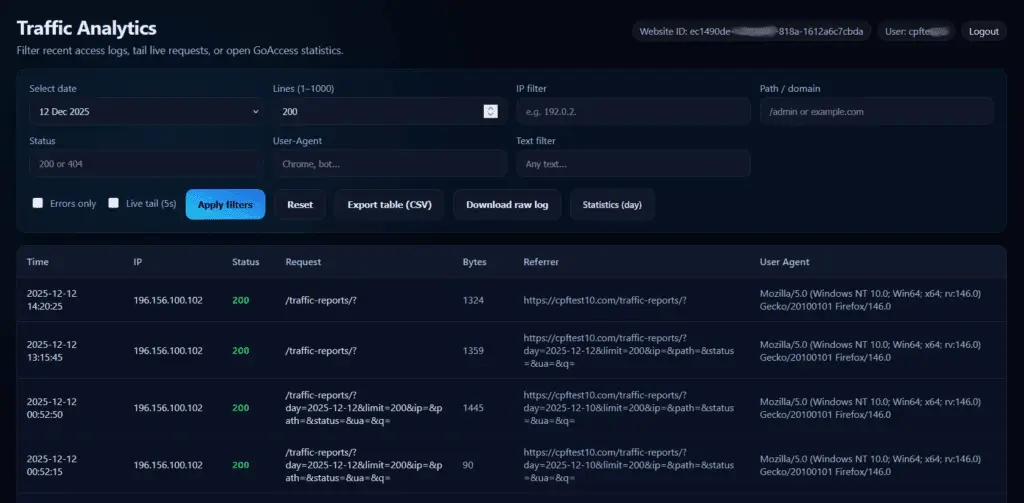Log out using the Logout button
The image size is (1024, 503).
[x=984, y=31]
